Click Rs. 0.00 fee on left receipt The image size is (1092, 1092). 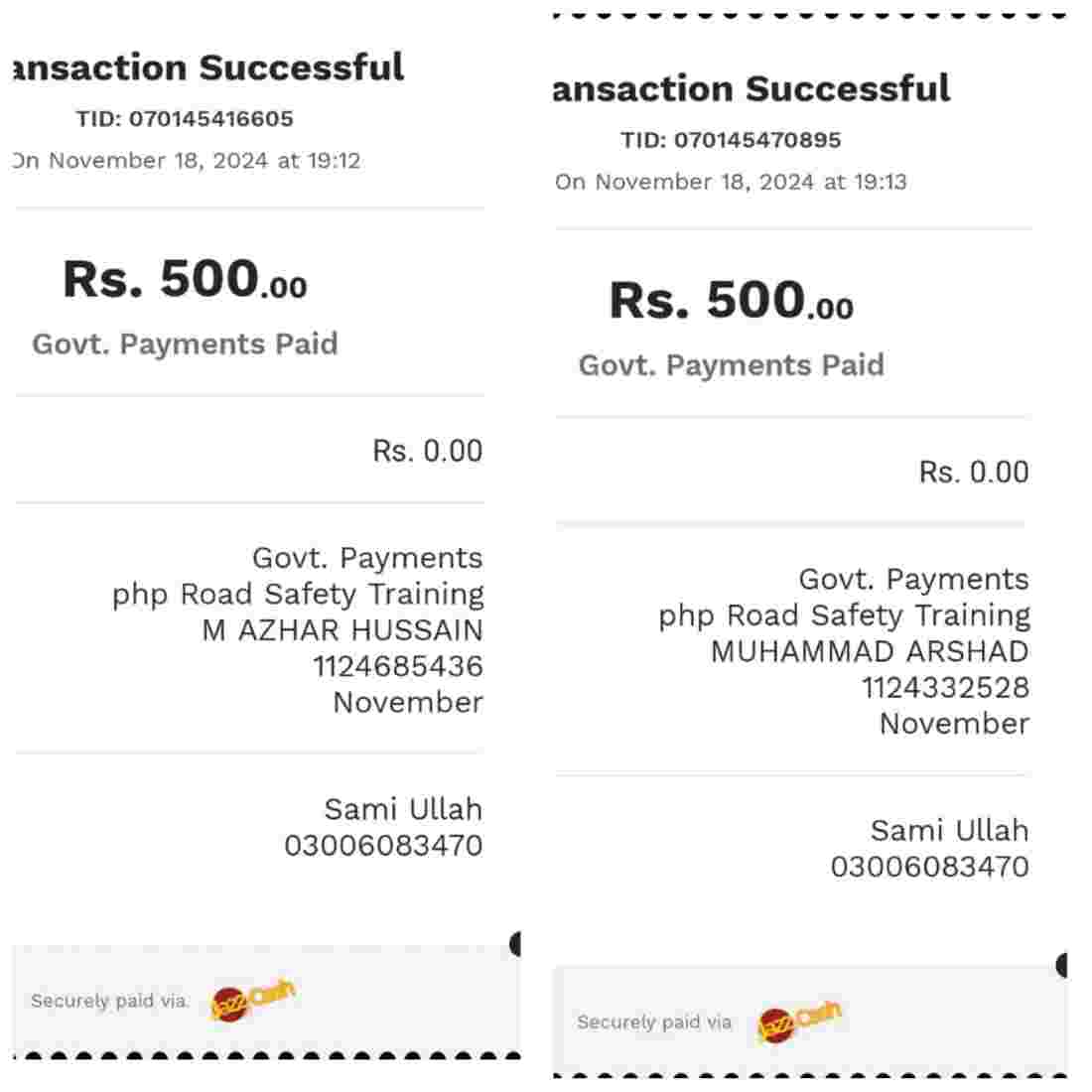(427, 452)
